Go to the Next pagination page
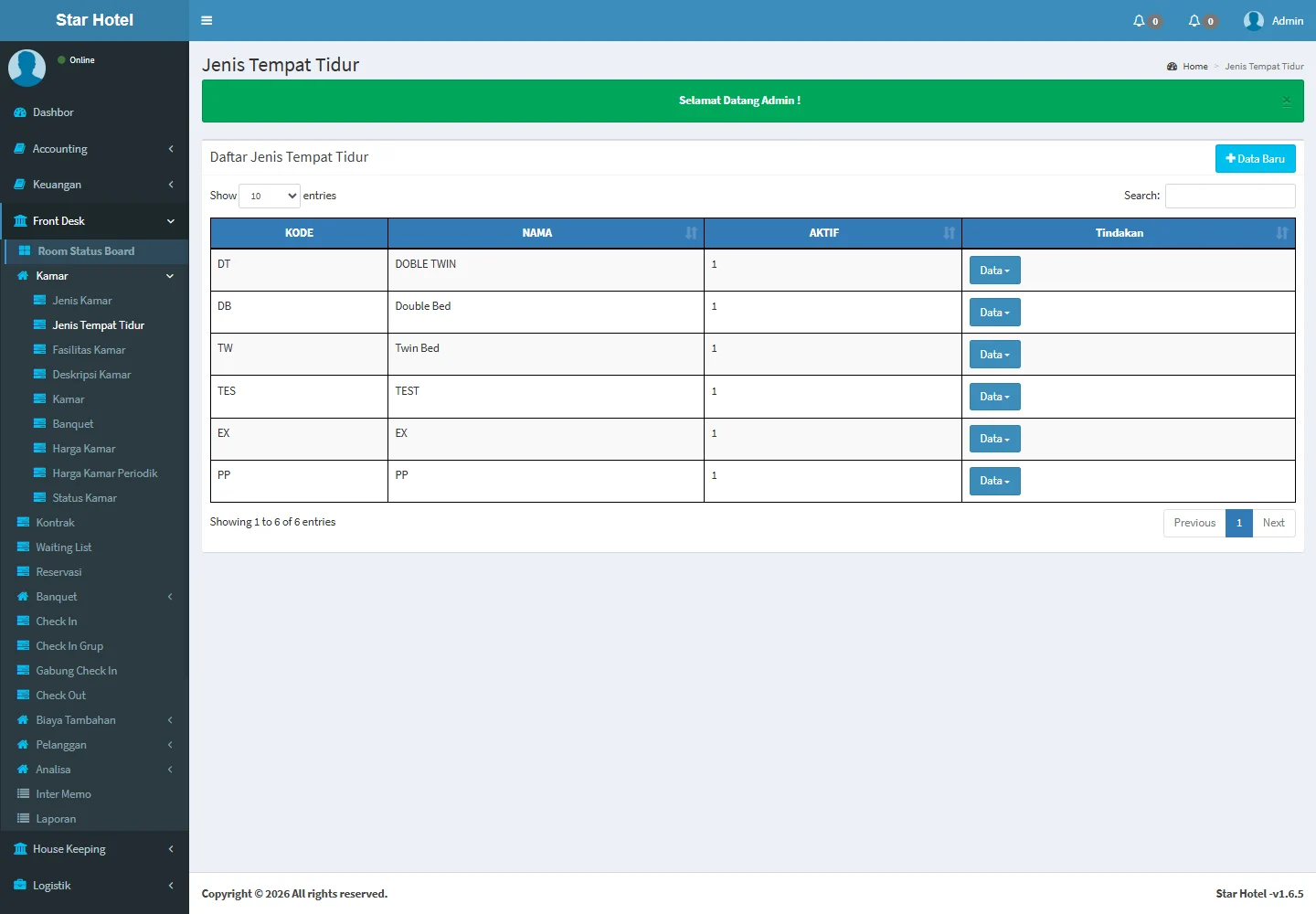Viewport: 1316px width, 914px height. point(1273,523)
